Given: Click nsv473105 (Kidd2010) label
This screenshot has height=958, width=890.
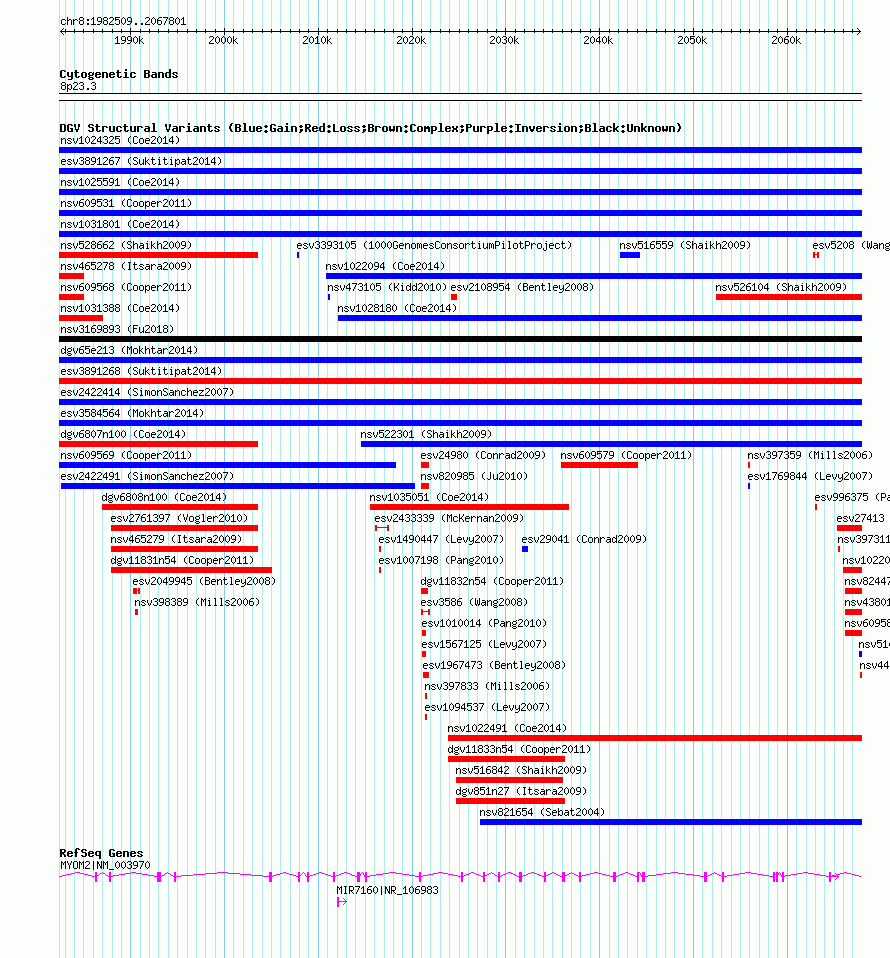Looking at the screenshot, I should coord(387,287).
